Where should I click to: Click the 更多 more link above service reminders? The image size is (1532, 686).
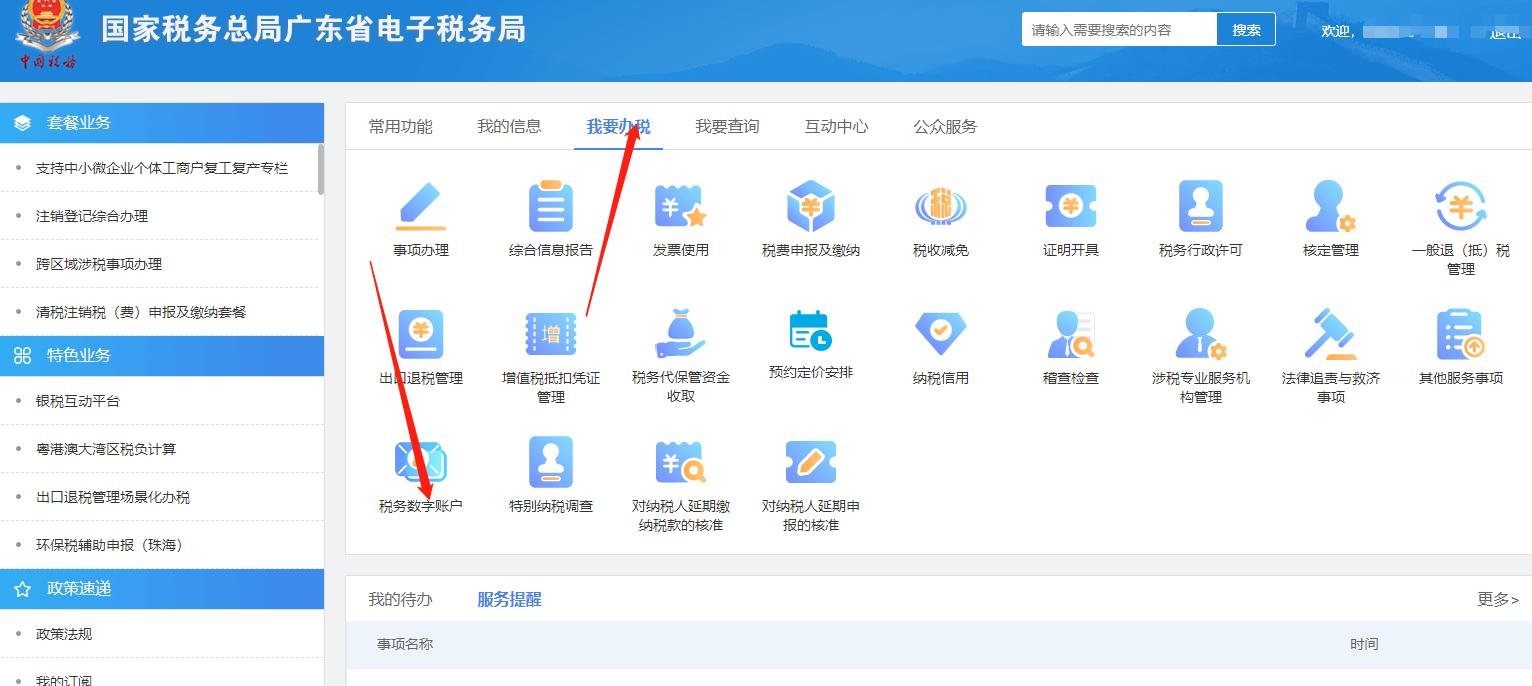[x=1490, y=597]
